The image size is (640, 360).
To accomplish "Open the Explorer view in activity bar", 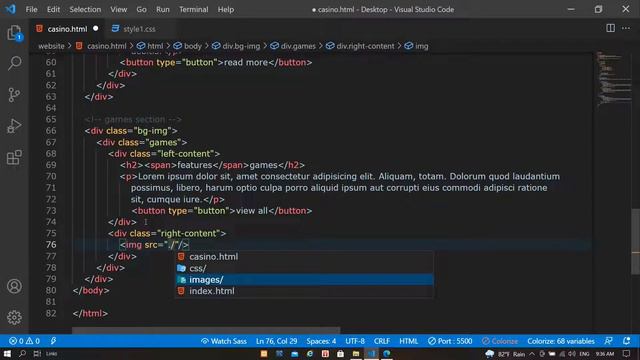I will 14,33.
